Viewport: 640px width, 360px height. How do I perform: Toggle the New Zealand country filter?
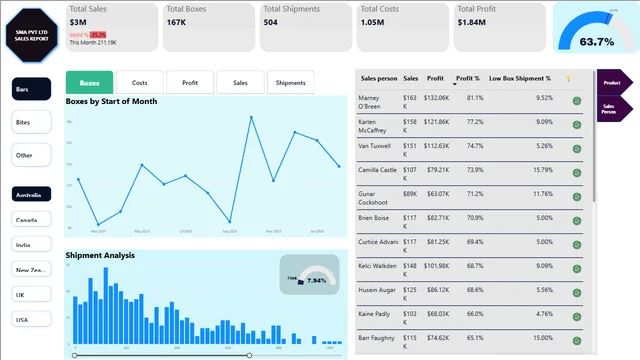pyautogui.click(x=31, y=269)
